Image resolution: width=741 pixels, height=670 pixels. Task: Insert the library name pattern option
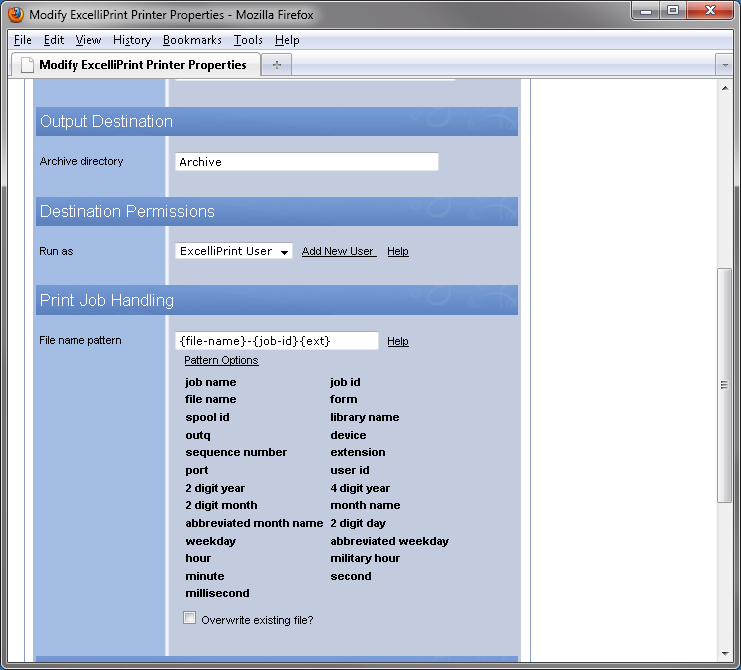coord(364,417)
